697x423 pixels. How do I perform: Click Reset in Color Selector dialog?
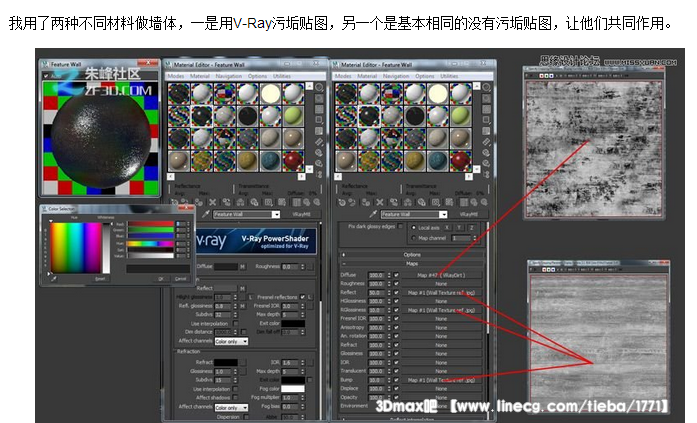[100, 279]
